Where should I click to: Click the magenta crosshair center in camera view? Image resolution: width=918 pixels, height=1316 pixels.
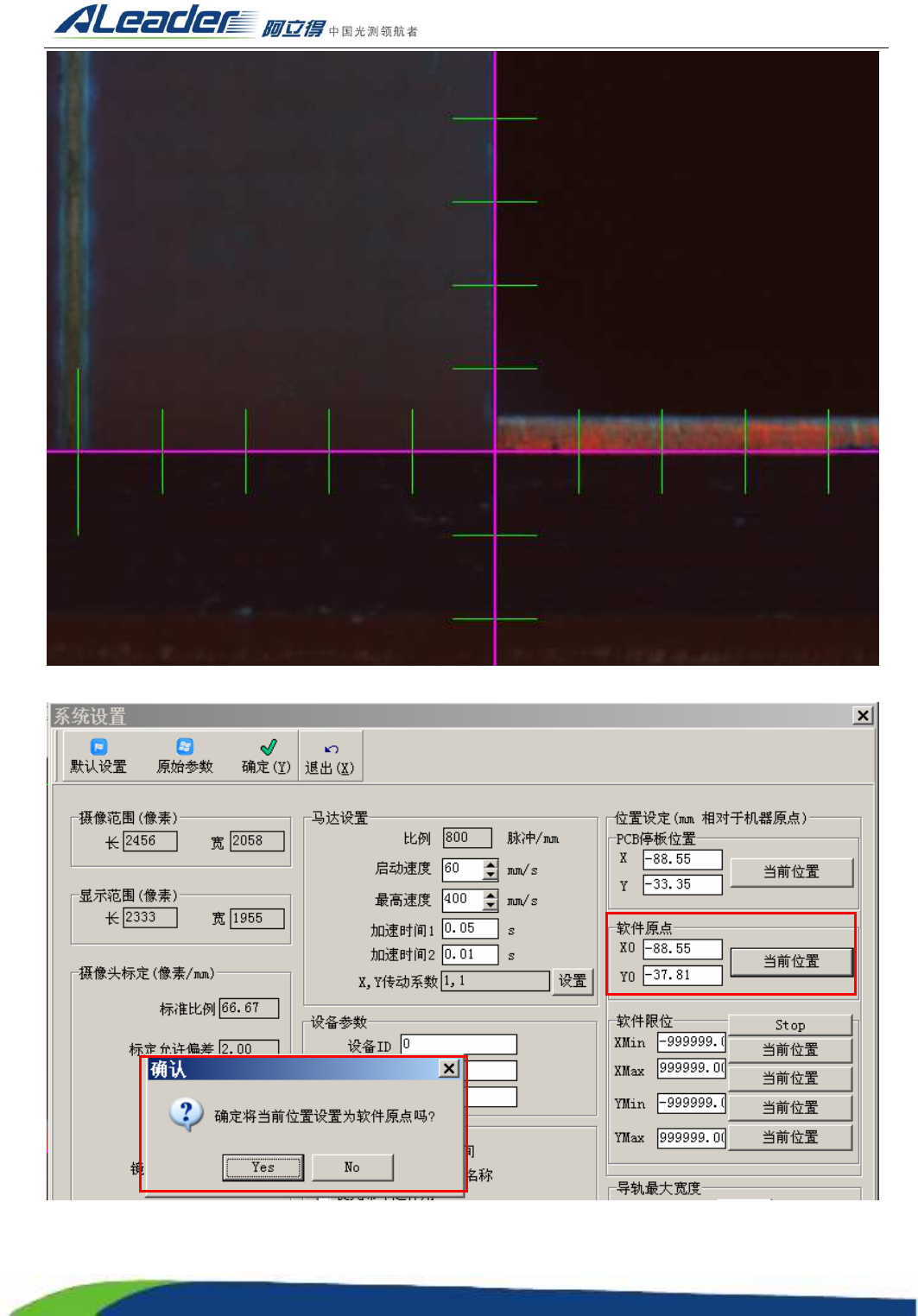pos(495,451)
